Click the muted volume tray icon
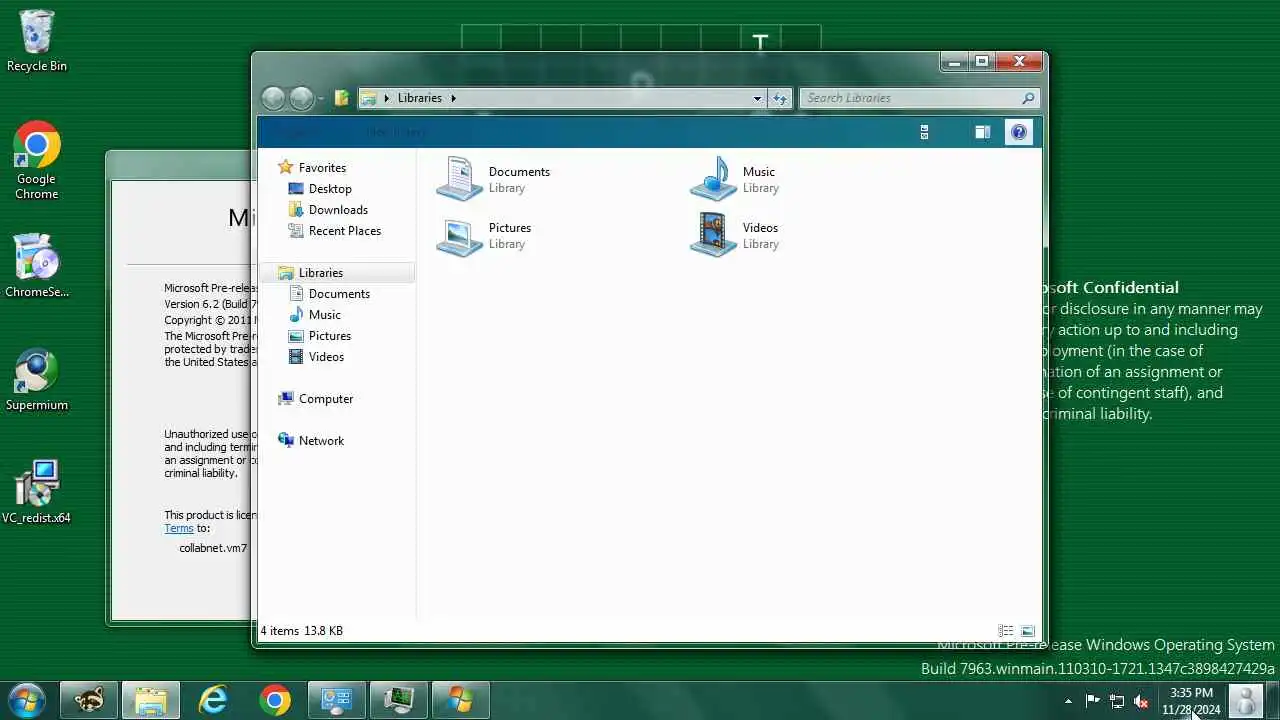The image size is (1280, 720). coord(1141,701)
